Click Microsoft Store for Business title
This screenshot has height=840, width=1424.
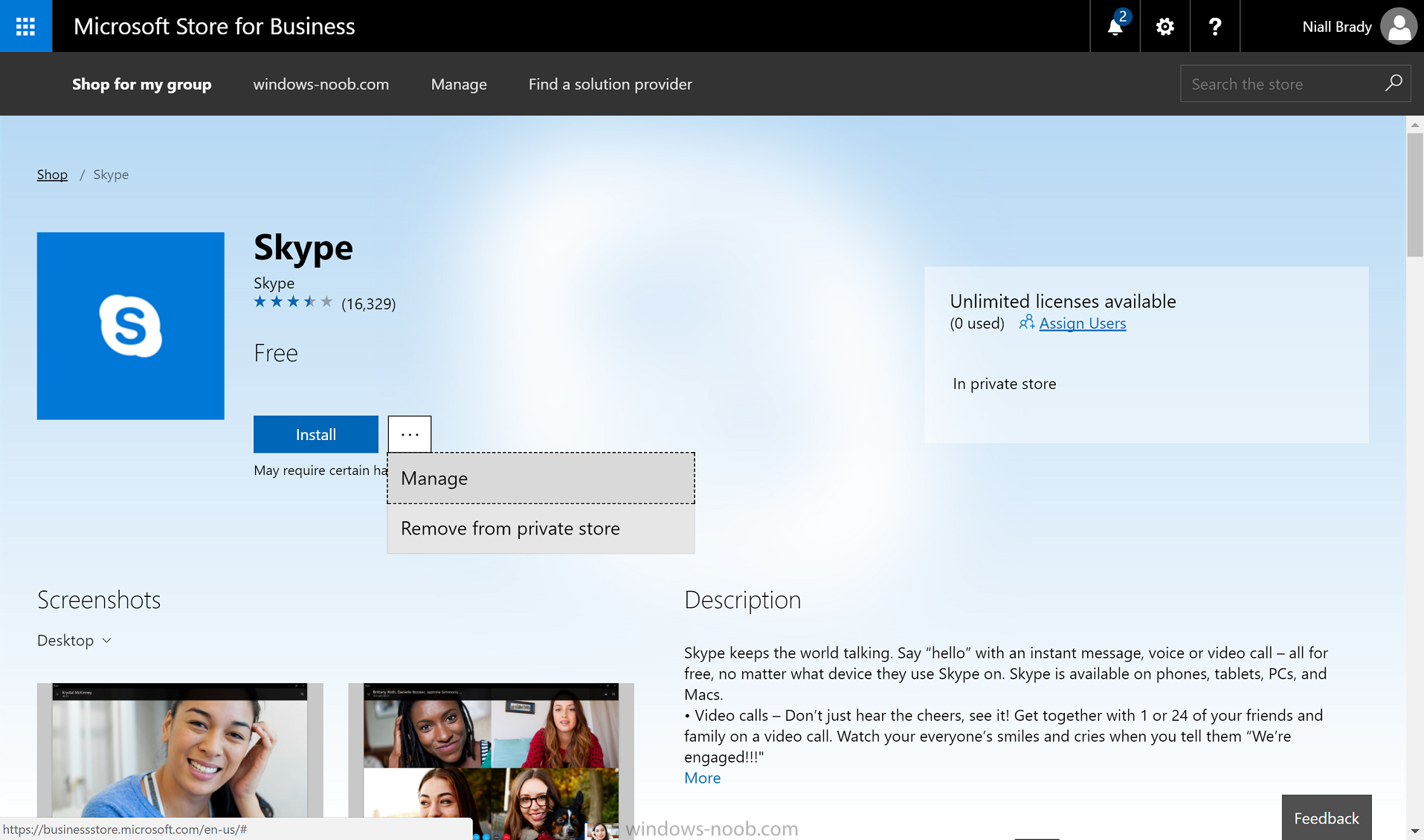(214, 26)
